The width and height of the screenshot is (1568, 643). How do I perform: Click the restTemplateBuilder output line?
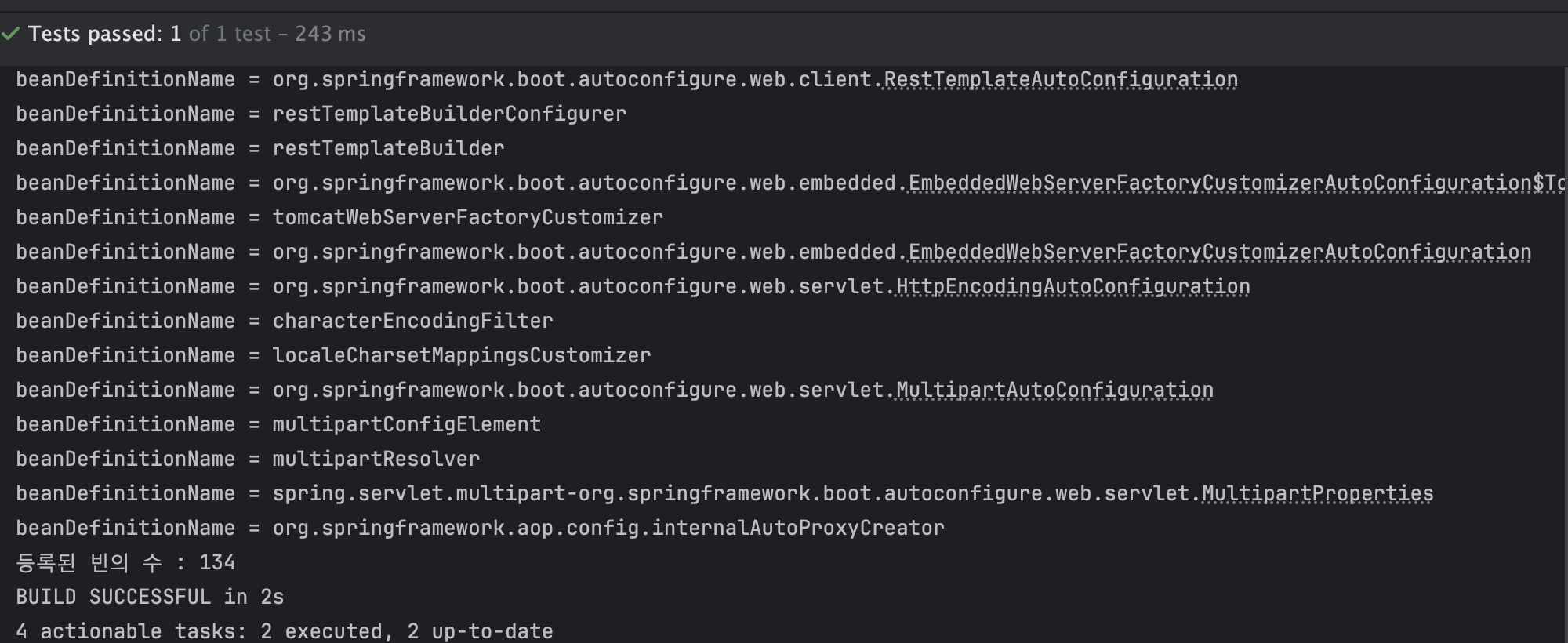click(x=260, y=149)
